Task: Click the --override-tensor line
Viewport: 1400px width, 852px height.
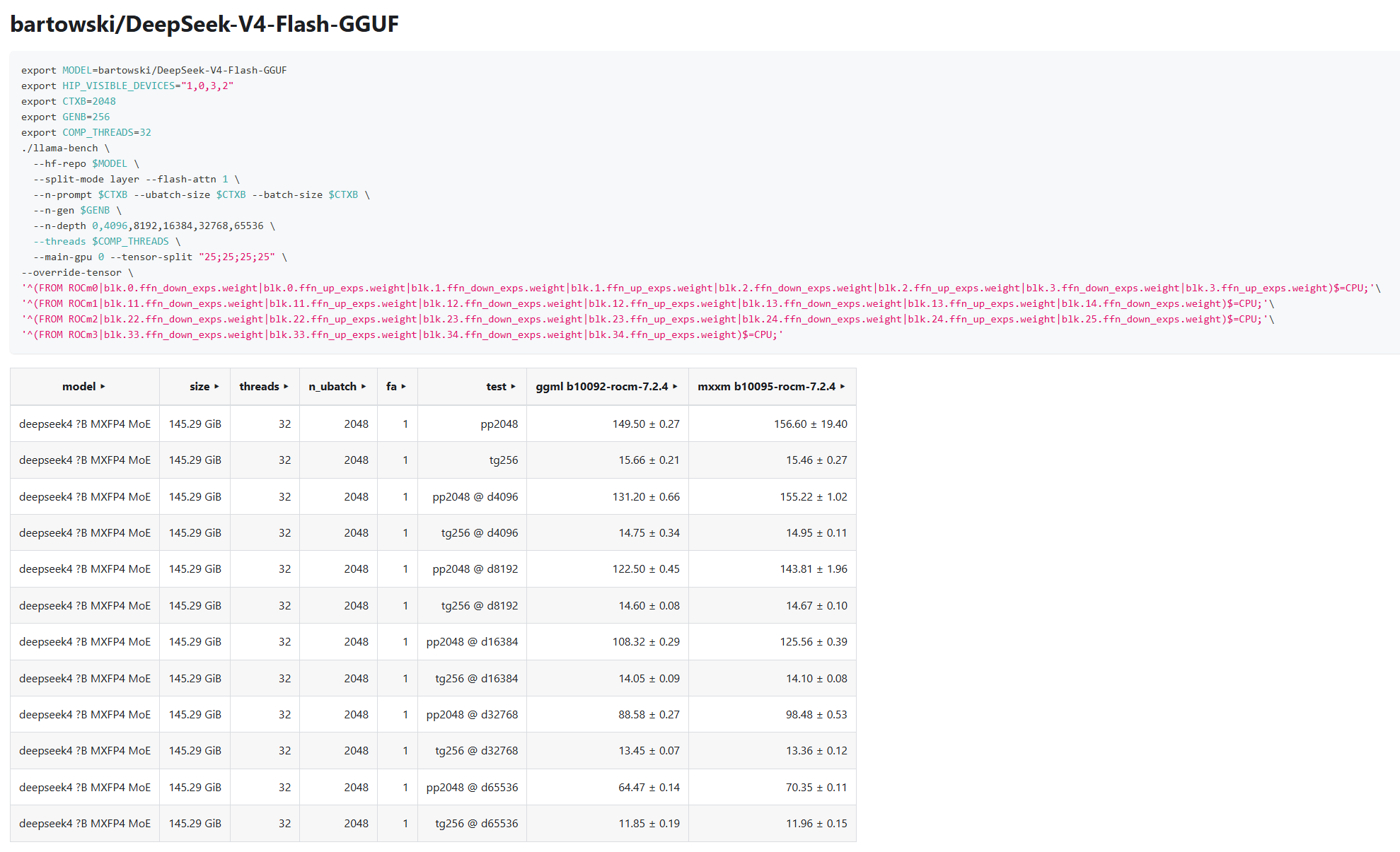Action: (77, 272)
